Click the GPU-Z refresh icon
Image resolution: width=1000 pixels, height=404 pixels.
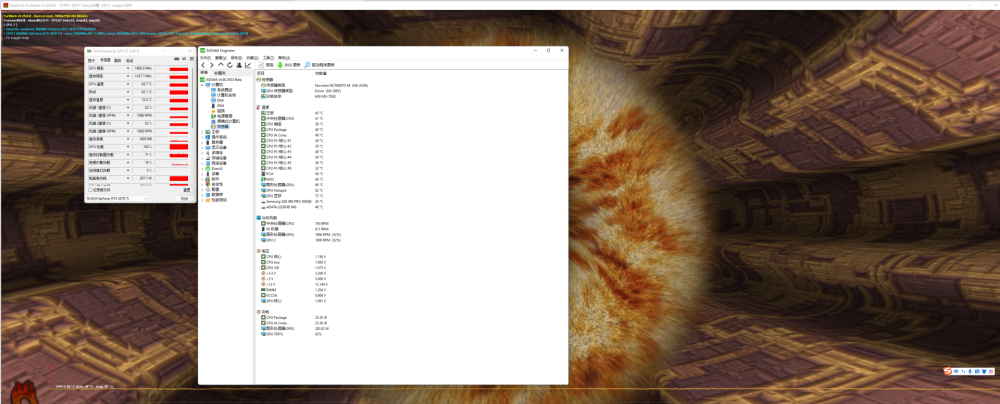[184, 59]
